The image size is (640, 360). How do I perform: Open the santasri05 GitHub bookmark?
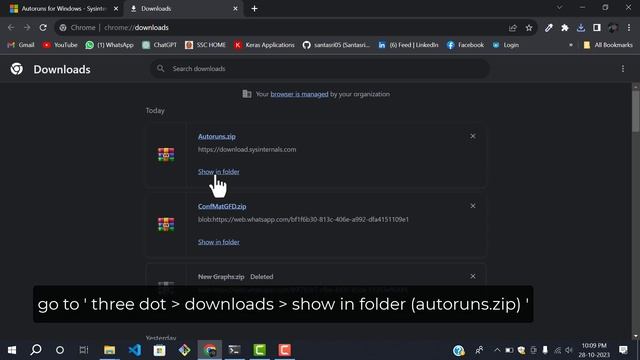pos(336,45)
